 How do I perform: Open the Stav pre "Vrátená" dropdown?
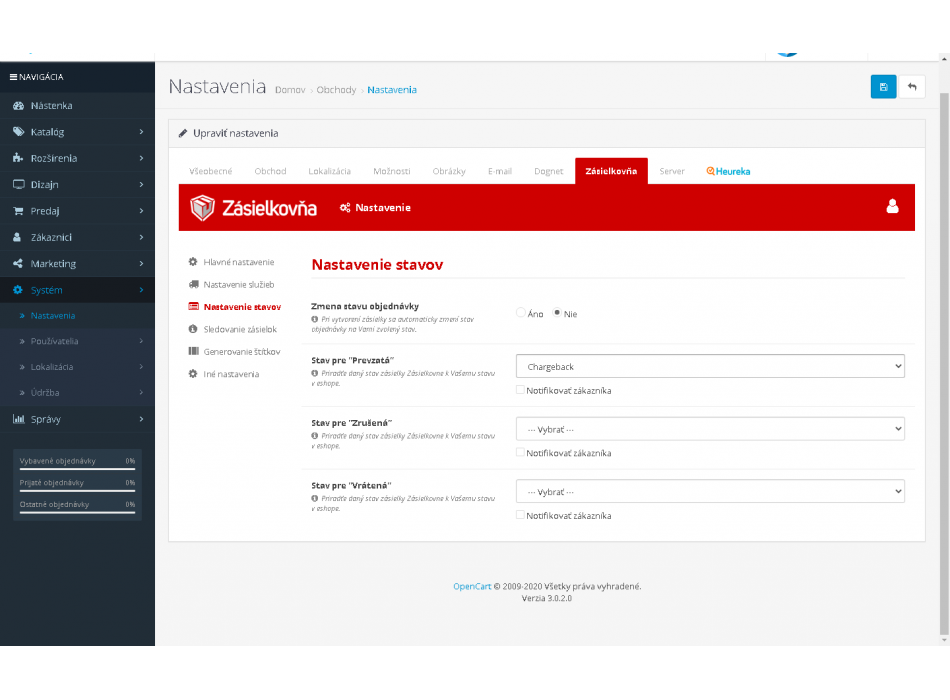click(x=710, y=492)
